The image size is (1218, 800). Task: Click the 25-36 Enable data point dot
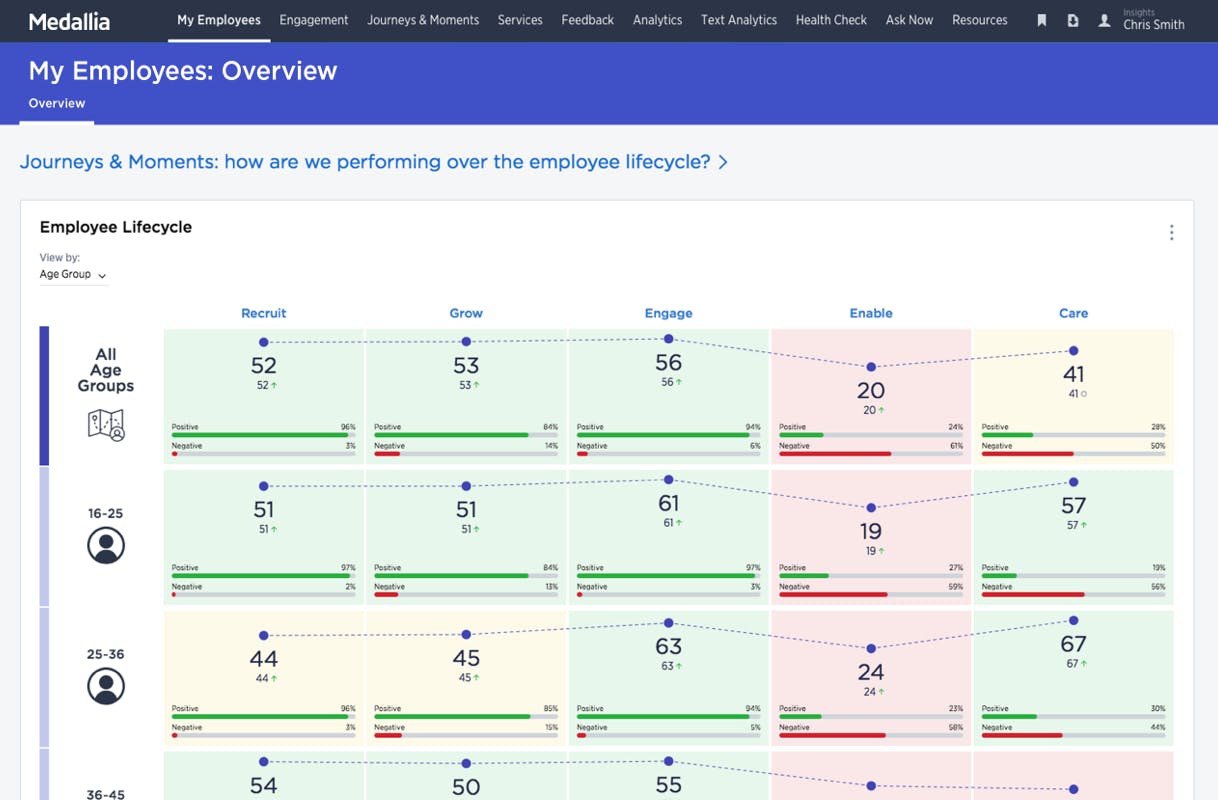point(871,649)
